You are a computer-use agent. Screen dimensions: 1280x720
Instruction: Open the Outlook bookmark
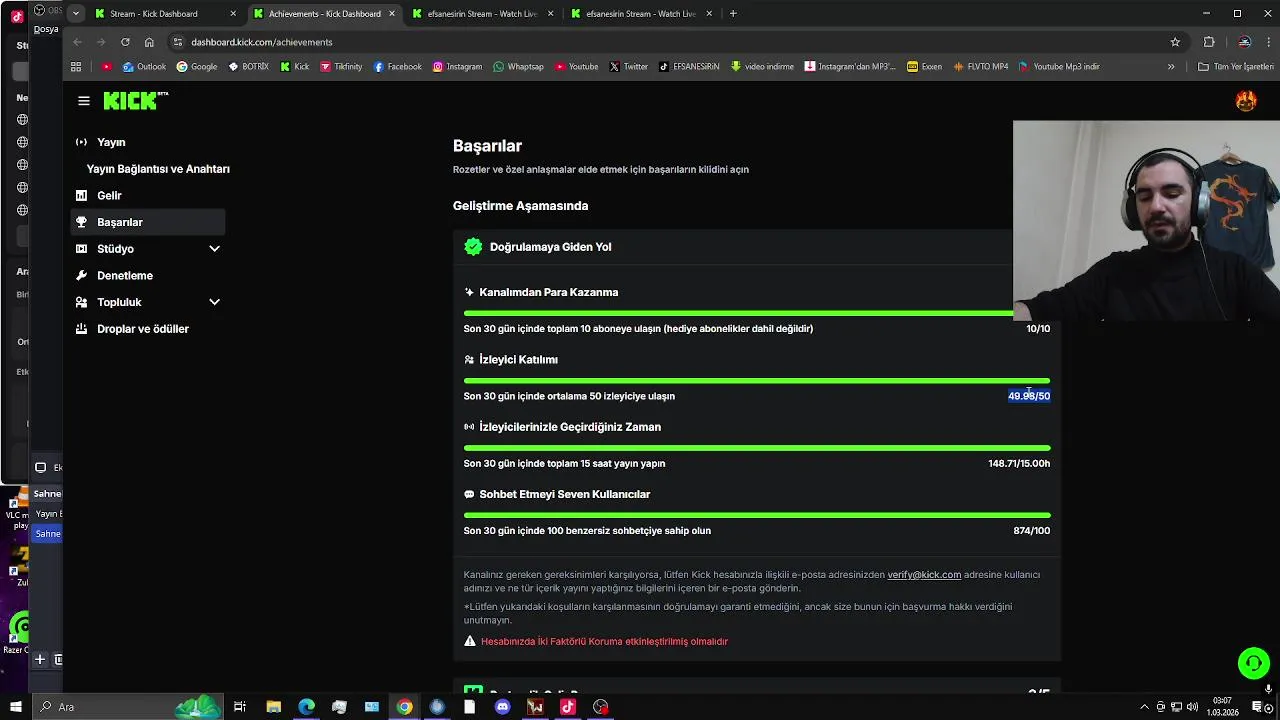click(144, 67)
